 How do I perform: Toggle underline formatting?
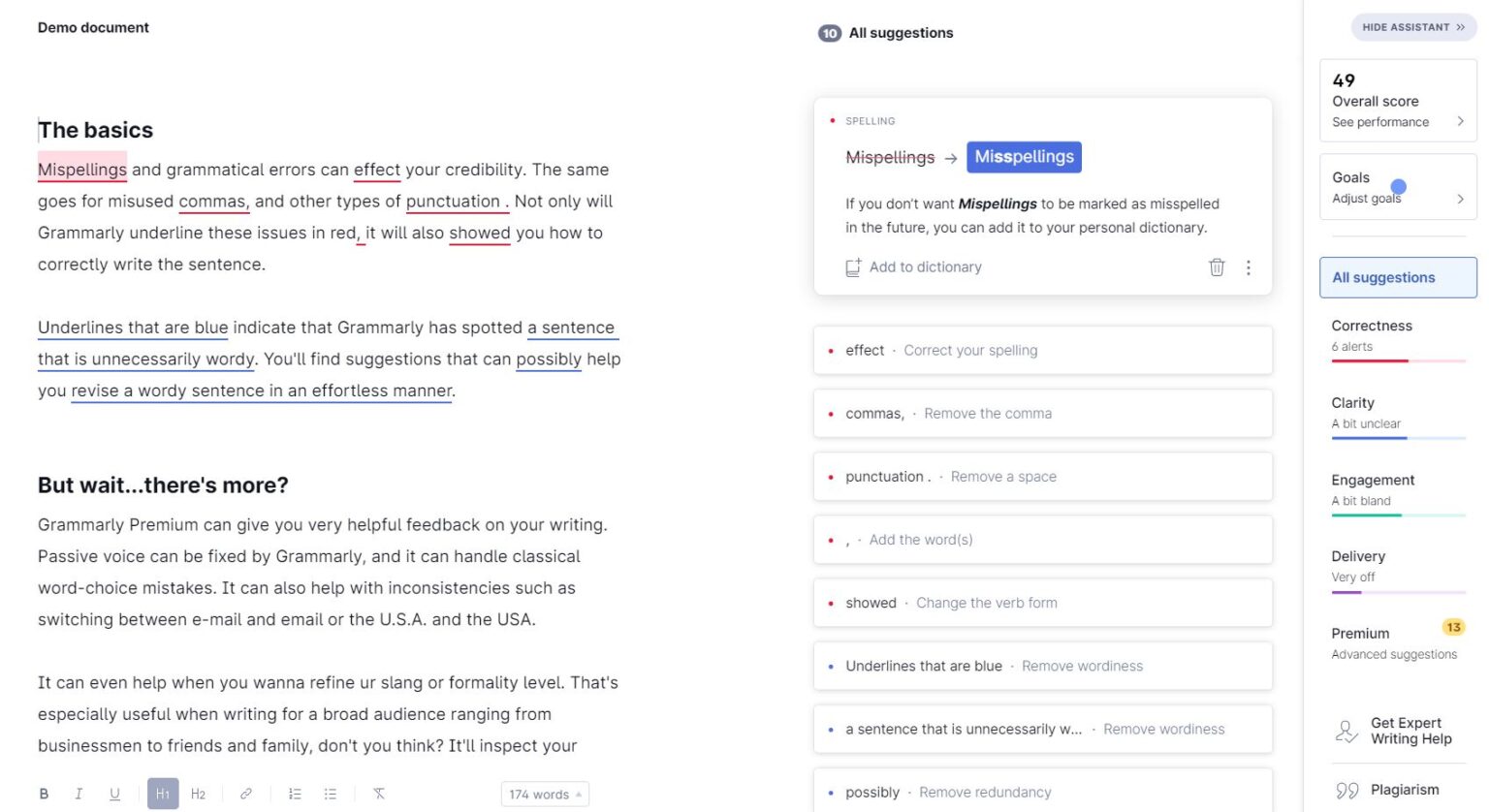(114, 794)
